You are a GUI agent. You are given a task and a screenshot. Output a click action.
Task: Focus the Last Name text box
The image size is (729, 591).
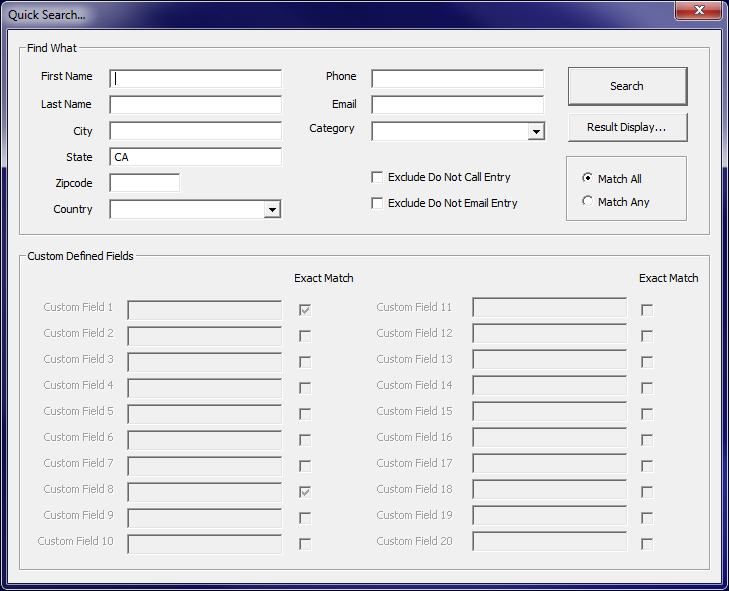tap(196, 105)
